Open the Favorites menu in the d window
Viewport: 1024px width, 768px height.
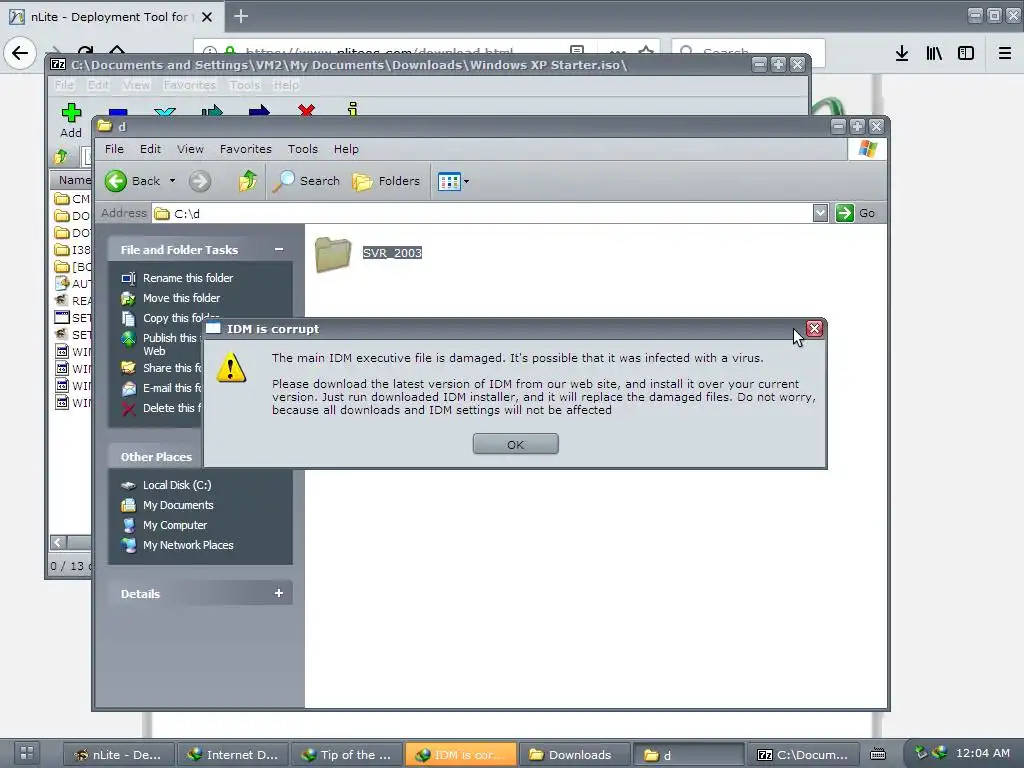pos(246,149)
